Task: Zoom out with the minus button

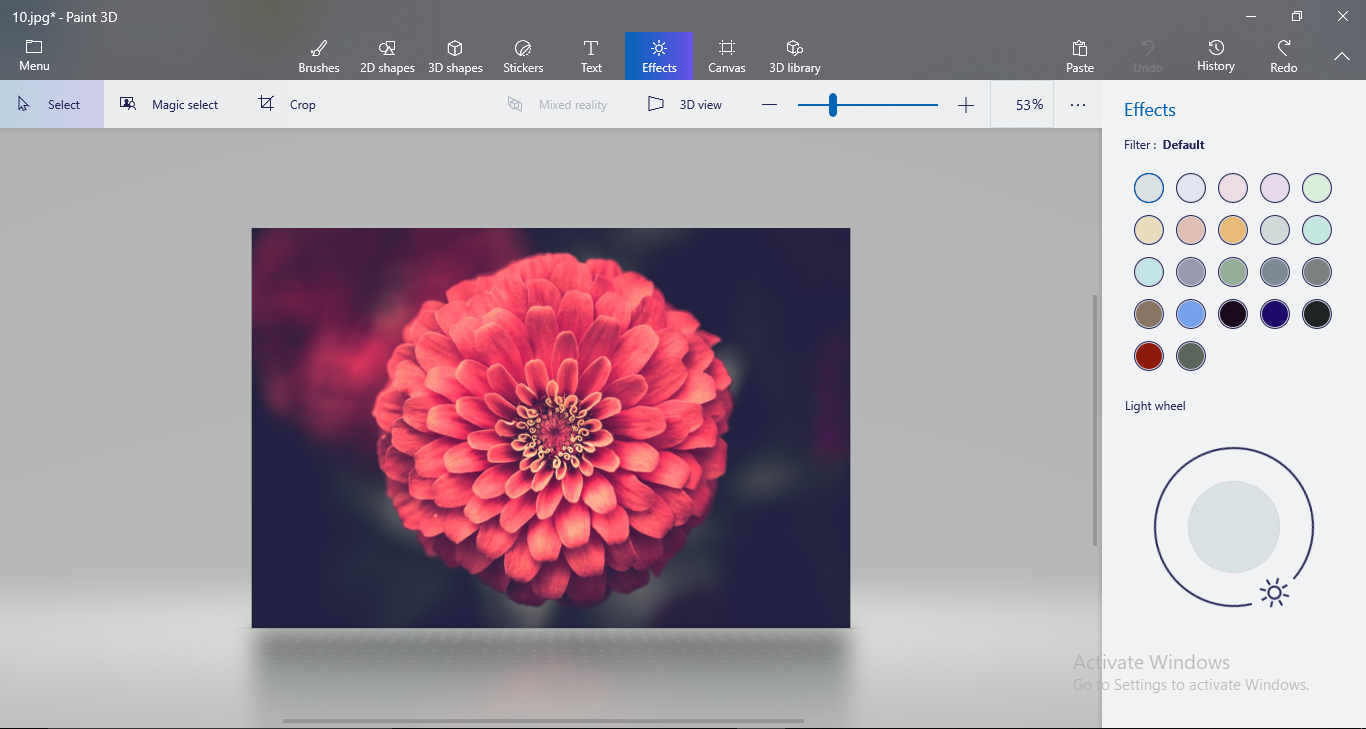Action: 769,105
